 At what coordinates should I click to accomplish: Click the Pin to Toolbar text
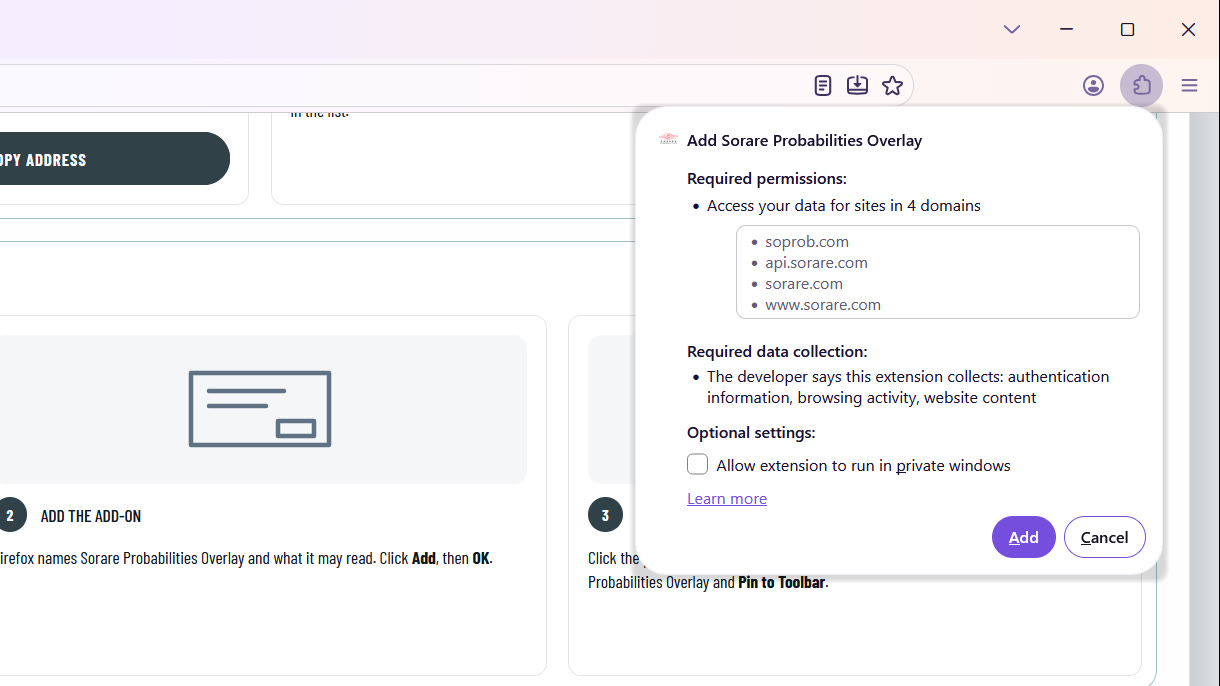click(x=782, y=582)
